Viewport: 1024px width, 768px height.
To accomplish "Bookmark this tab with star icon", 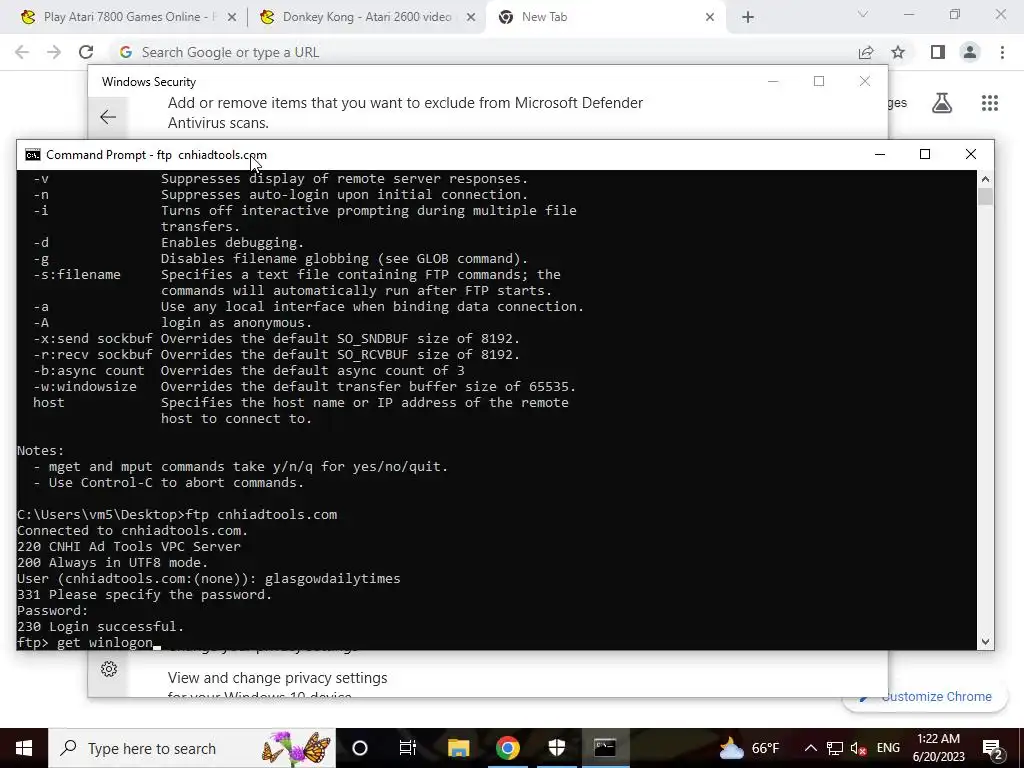I will [899, 52].
